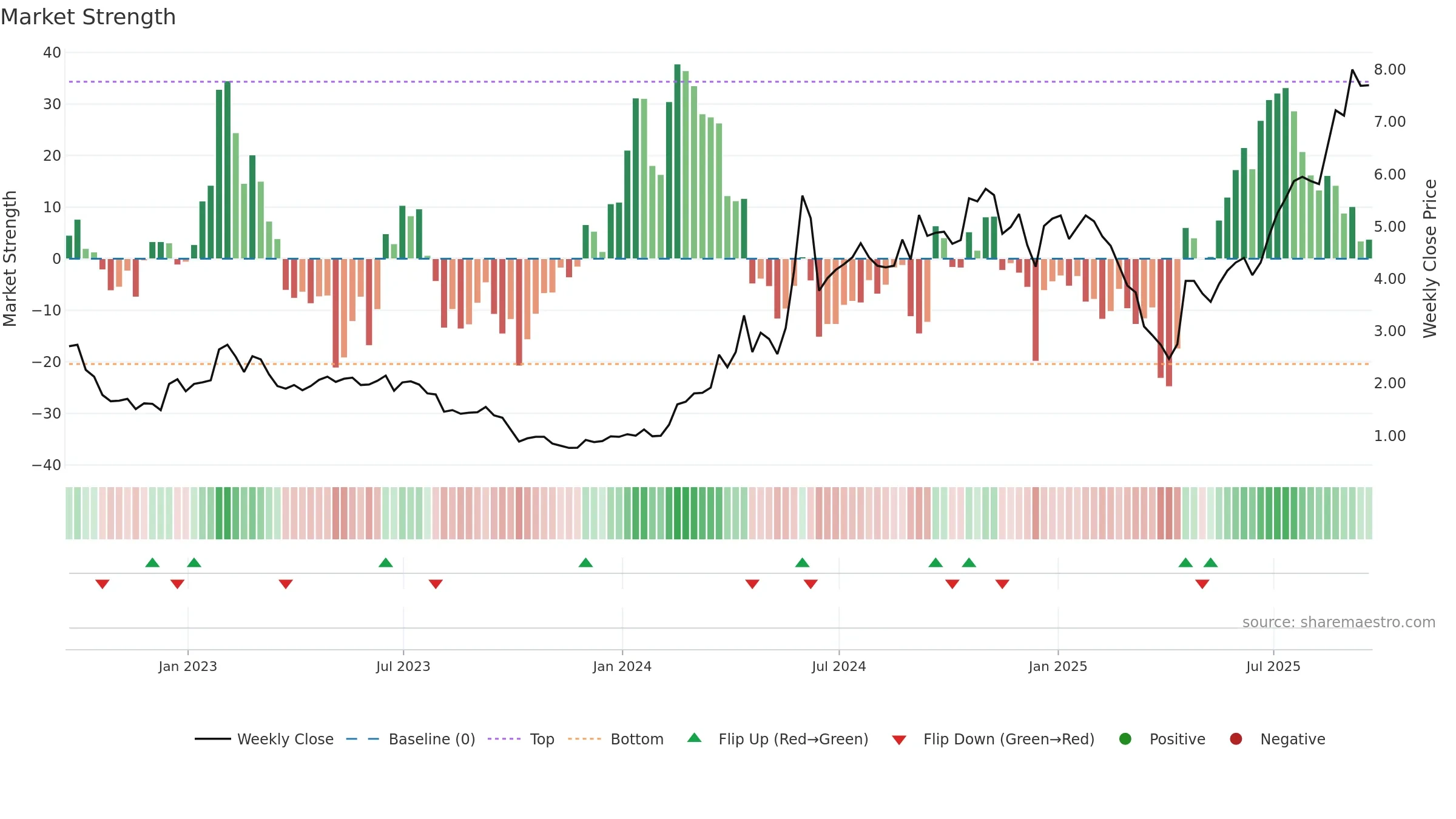Click the 1.00 price tick on the right axis
This screenshot has height=819, width=1456.
(1390, 436)
